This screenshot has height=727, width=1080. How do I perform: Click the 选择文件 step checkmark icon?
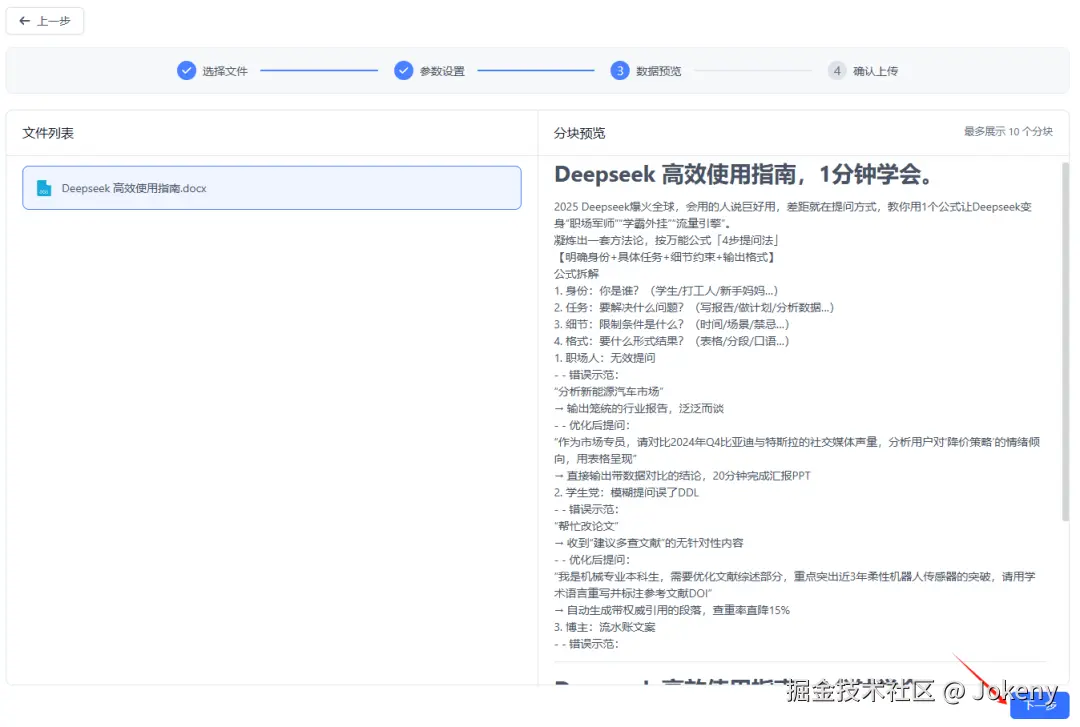(x=186, y=70)
